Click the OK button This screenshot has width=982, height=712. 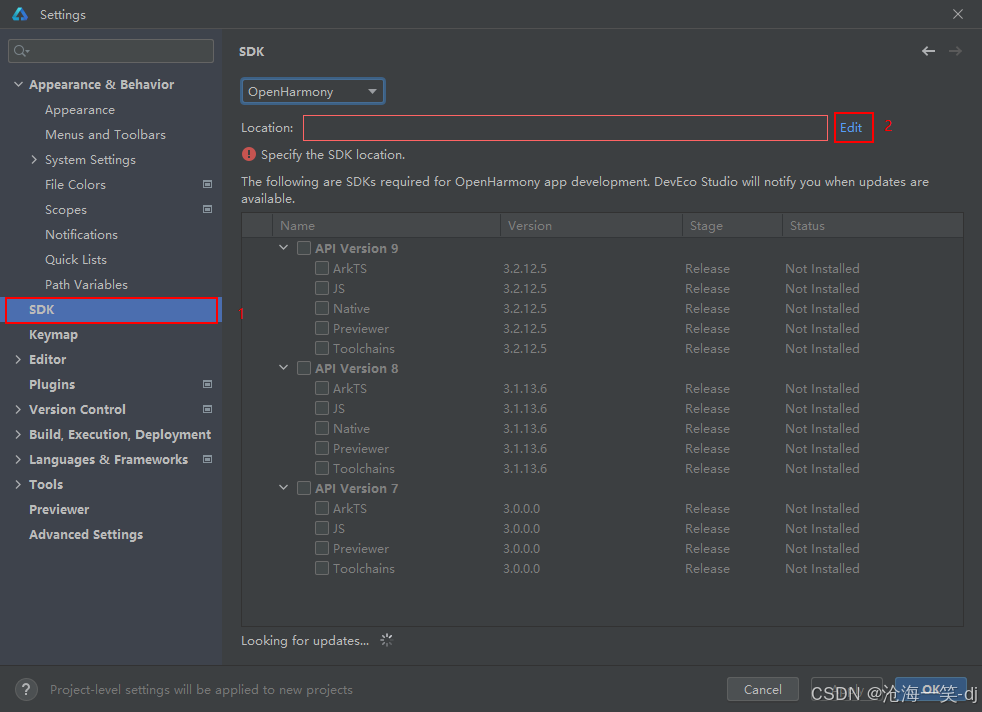pos(931,689)
